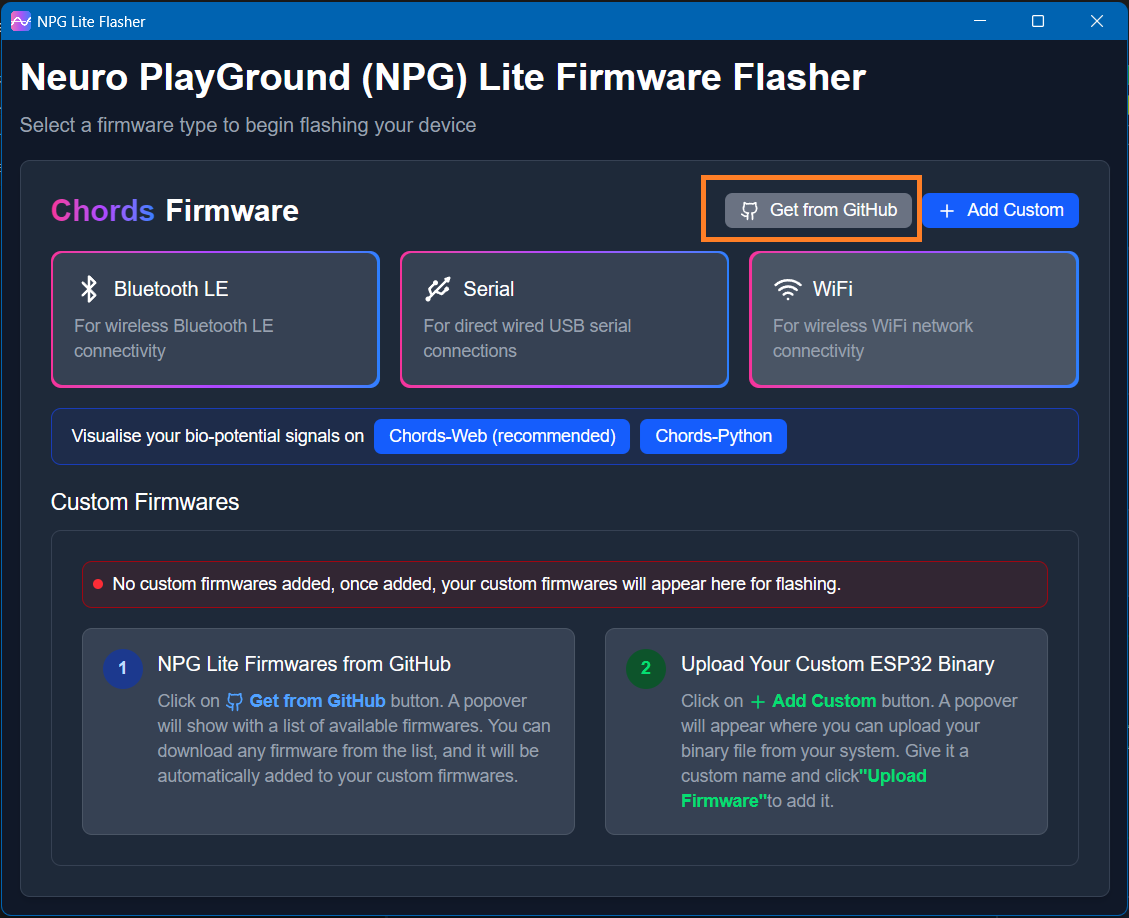The height and width of the screenshot is (918, 1129).
Task: Click the GitHub octocat icon in the header button
Action: coord(749,211)
